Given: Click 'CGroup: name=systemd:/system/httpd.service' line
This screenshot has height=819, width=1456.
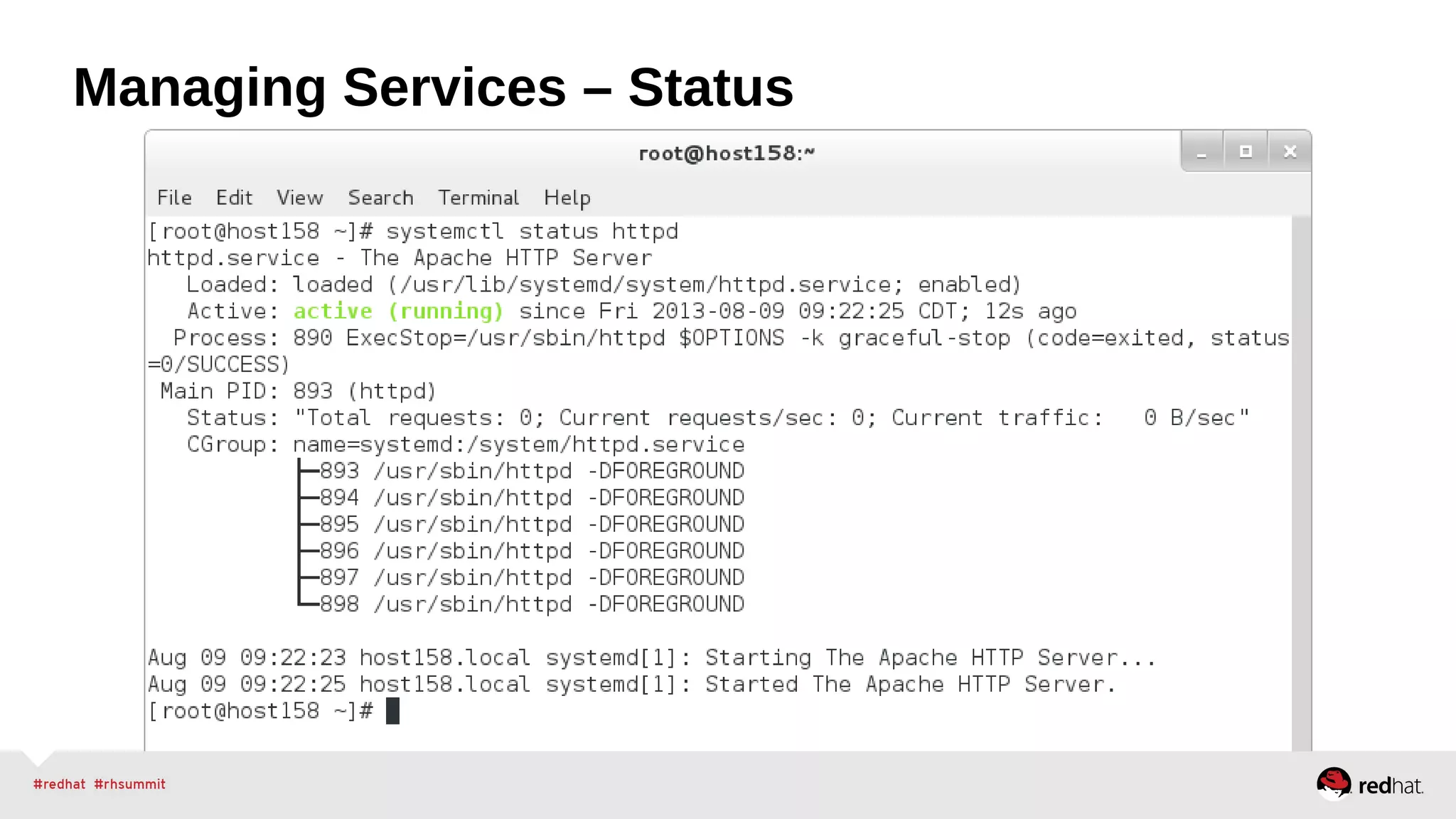Looking at the screenshot, I should click(x=466, y=444).
